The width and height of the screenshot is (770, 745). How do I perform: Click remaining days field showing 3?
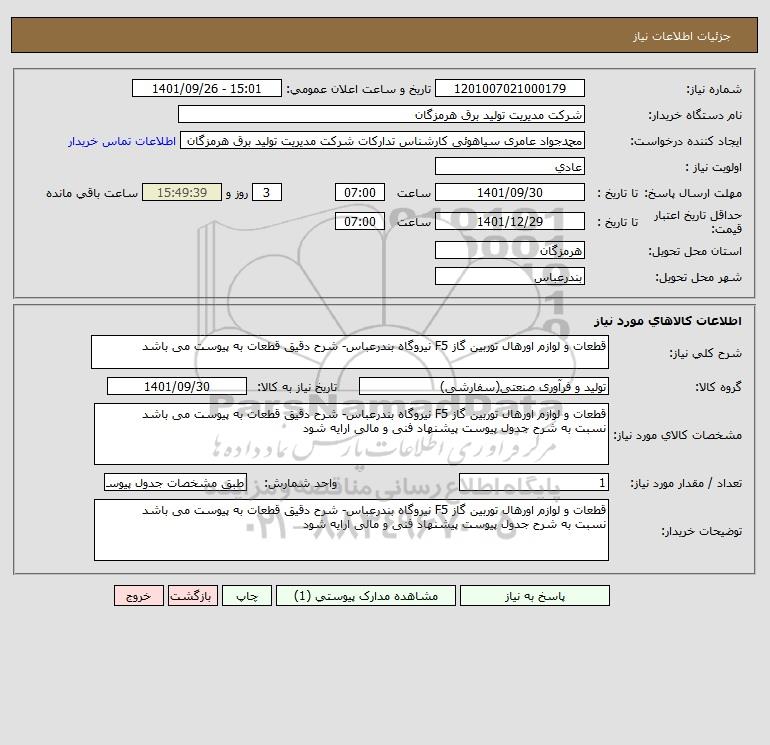(267, 193)
